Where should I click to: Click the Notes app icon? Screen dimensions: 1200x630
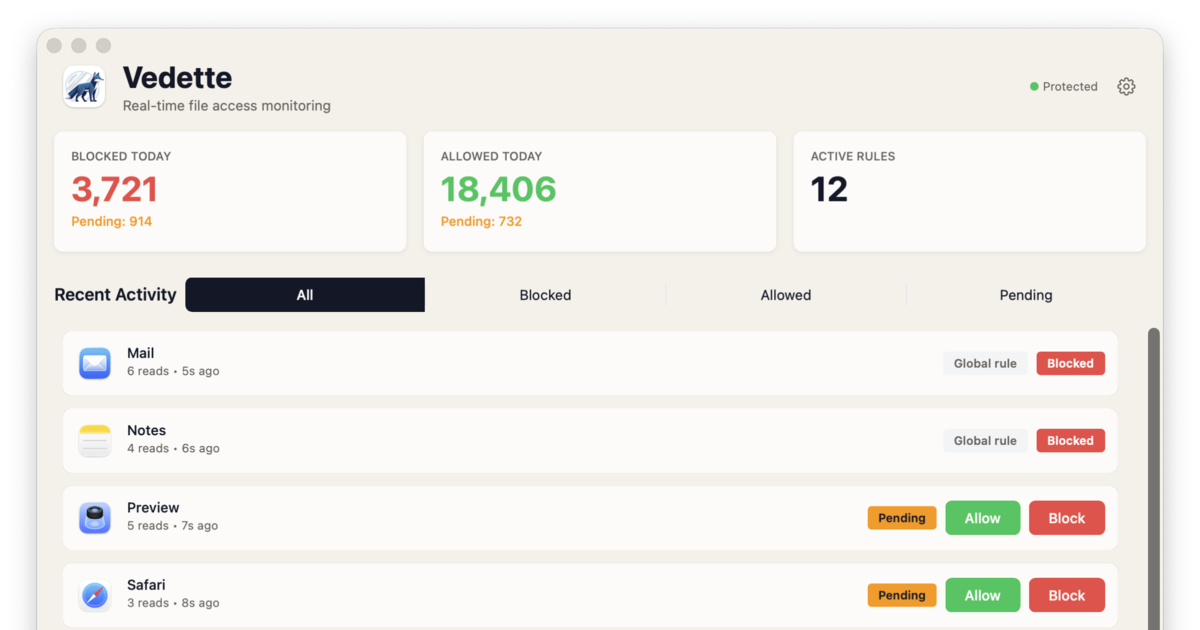95,440
